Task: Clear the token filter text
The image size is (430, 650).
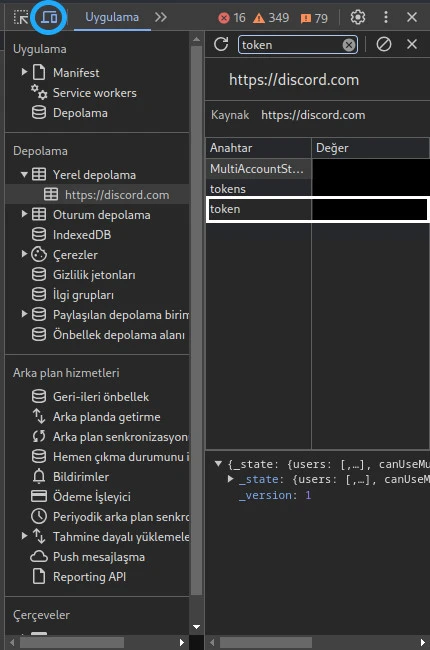Action: pyautogui.click(x=349, y=45)
